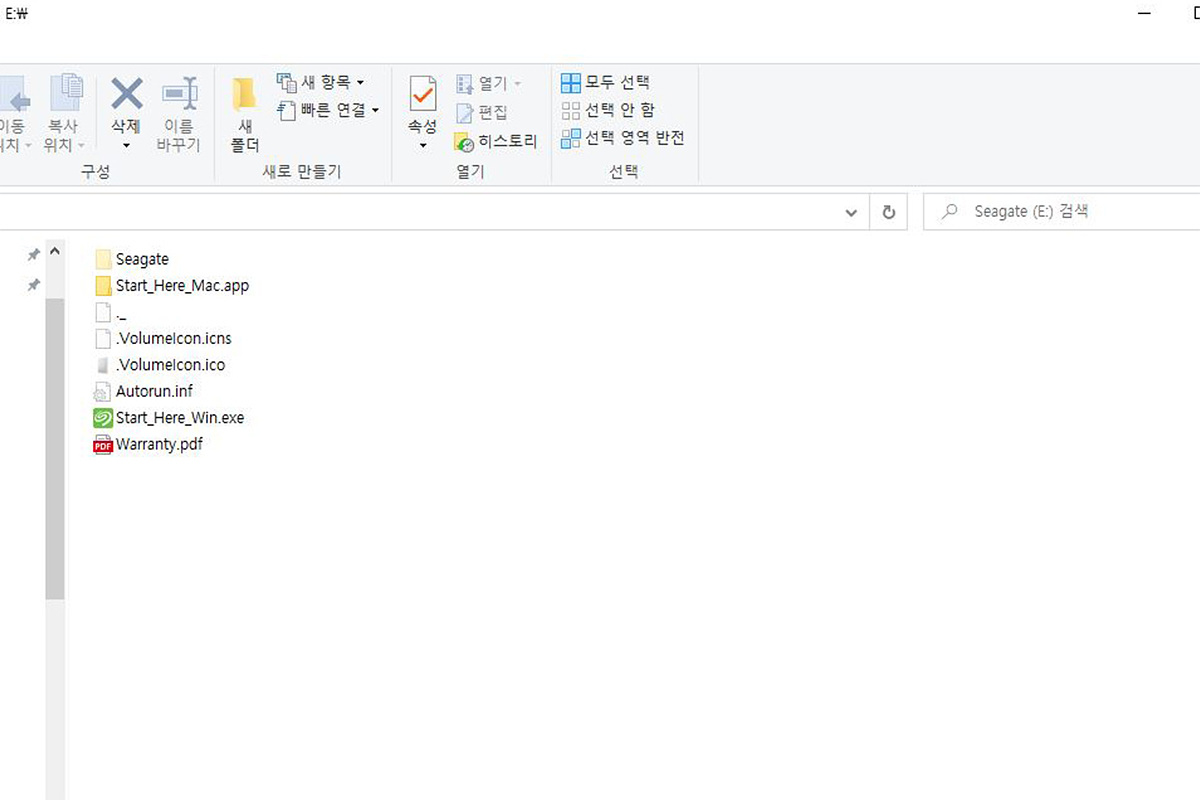Click the .VolumeIcon.ico file icon
Viewport: 1200px width, 800px height.
[102, 365]
